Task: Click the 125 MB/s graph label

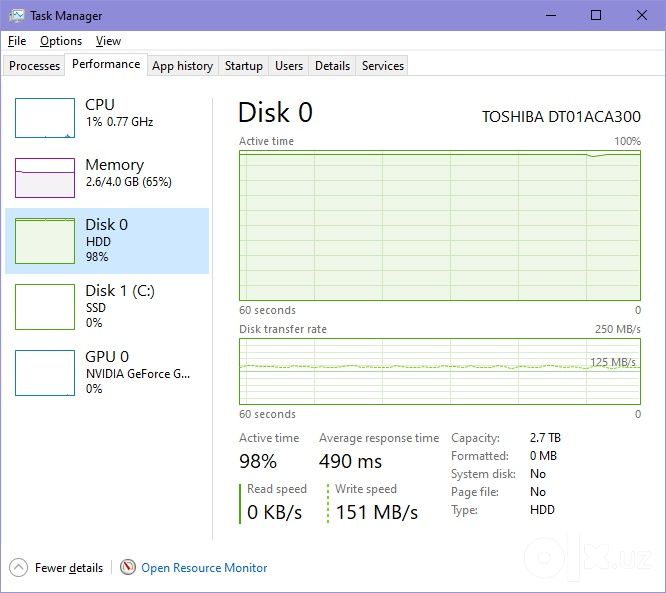Action: tap(612, 362)
